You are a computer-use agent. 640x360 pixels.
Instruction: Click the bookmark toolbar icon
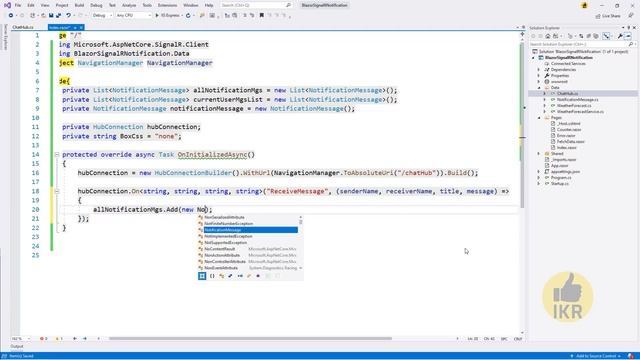tap(262, 16)
